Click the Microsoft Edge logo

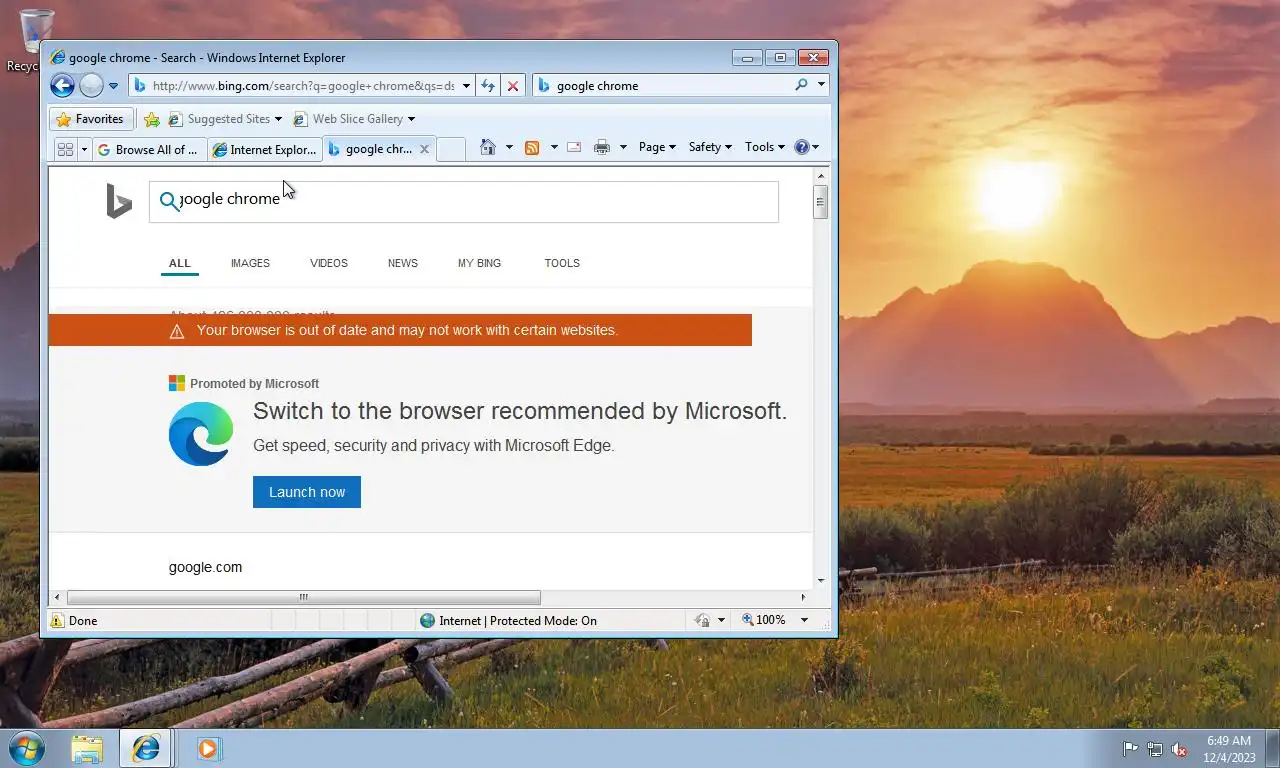[201, 434]
